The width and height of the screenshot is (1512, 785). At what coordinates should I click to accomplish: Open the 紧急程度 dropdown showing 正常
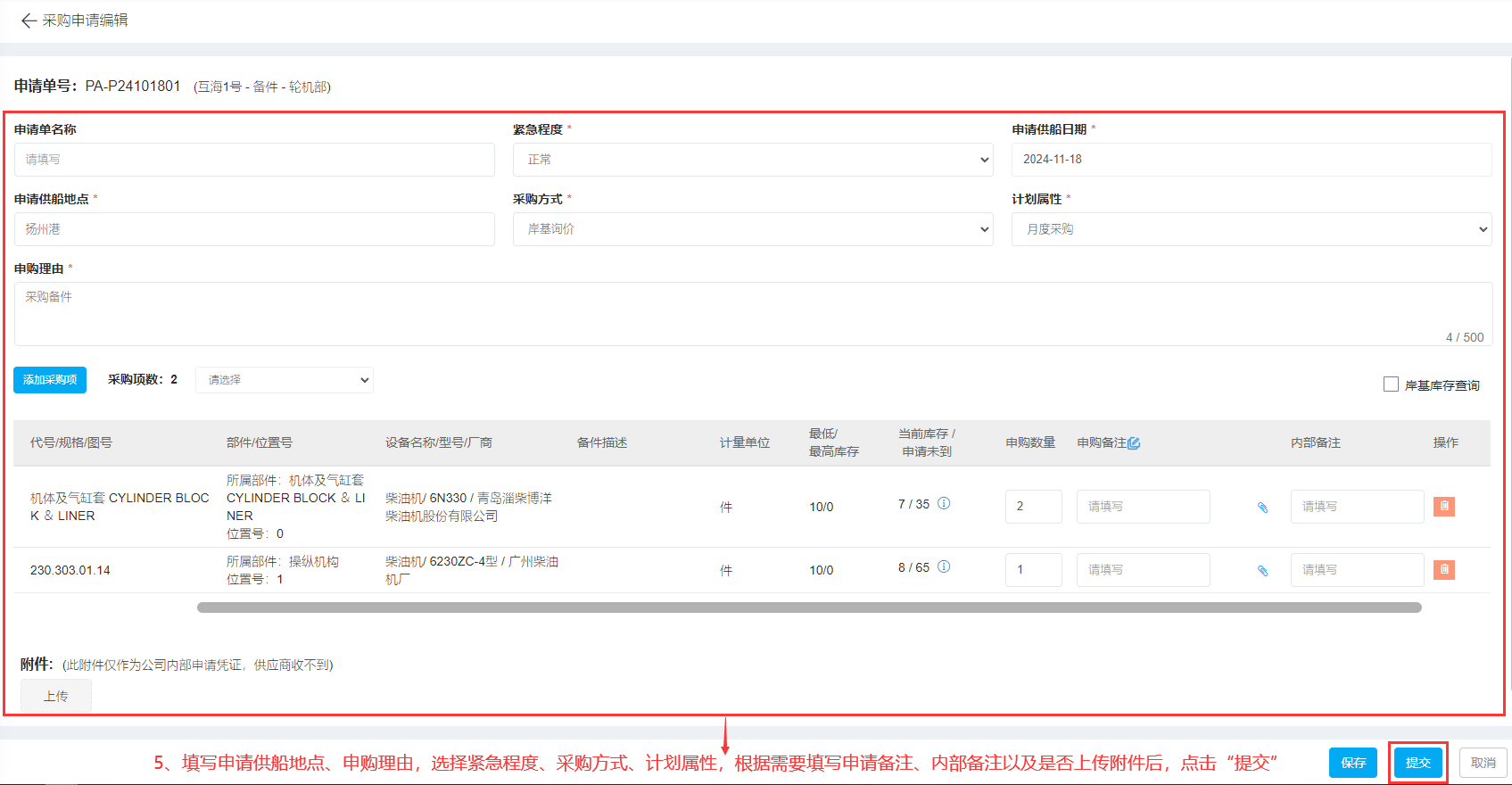coord(753,160)
